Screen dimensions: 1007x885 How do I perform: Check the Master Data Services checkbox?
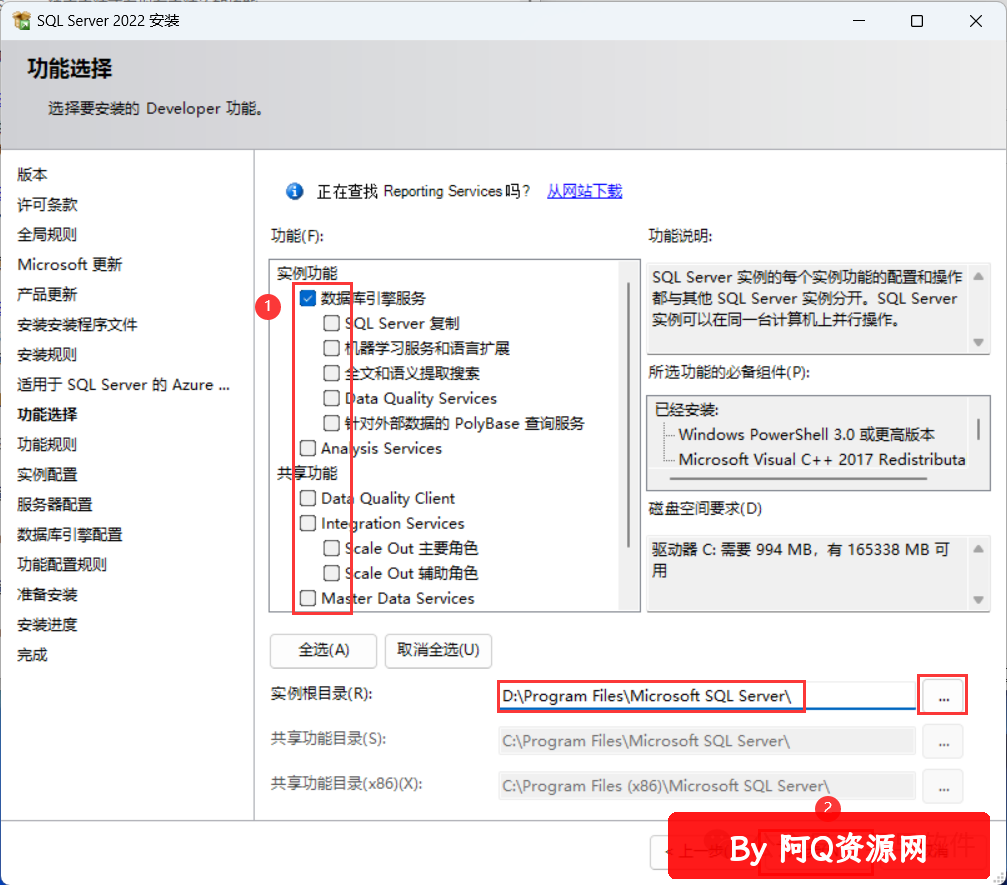tap(308, 598)
